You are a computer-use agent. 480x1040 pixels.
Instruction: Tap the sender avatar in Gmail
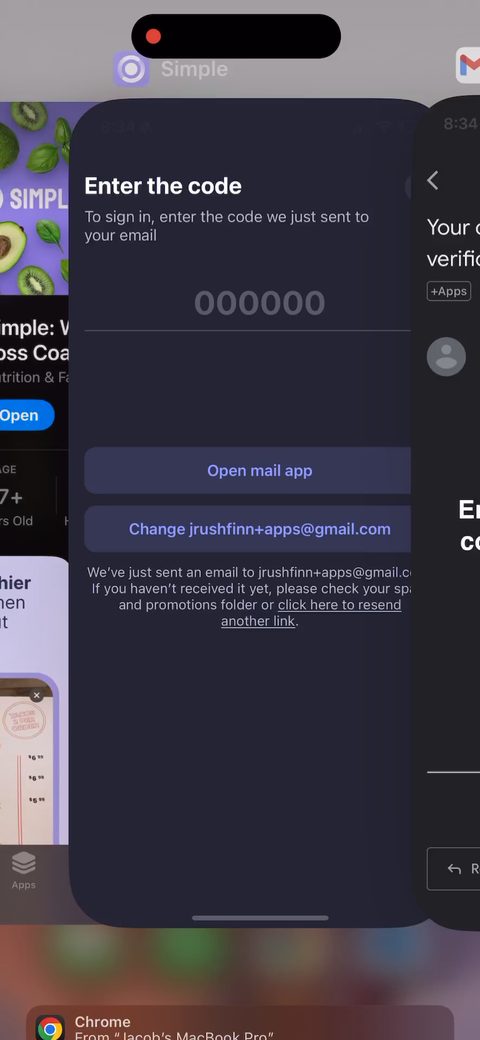tap(446, 357)
